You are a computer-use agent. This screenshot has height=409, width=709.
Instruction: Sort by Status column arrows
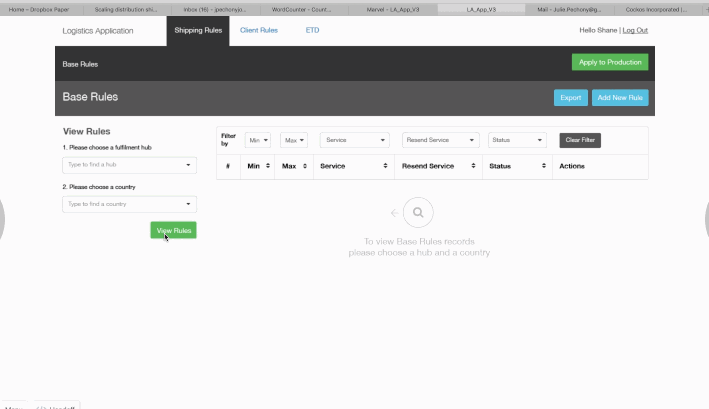pyautogui.click(x=544, y=166)
